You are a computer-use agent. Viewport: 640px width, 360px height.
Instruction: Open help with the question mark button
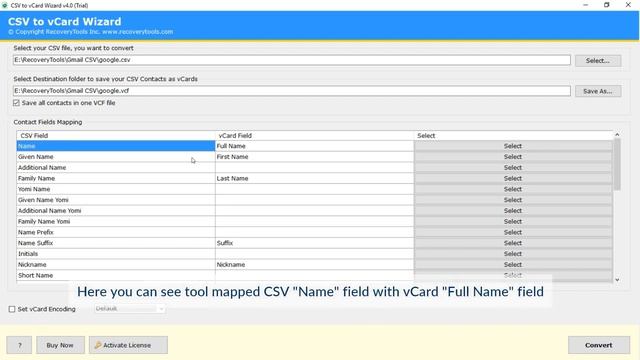pyautogui.click(x=19, y=345)
